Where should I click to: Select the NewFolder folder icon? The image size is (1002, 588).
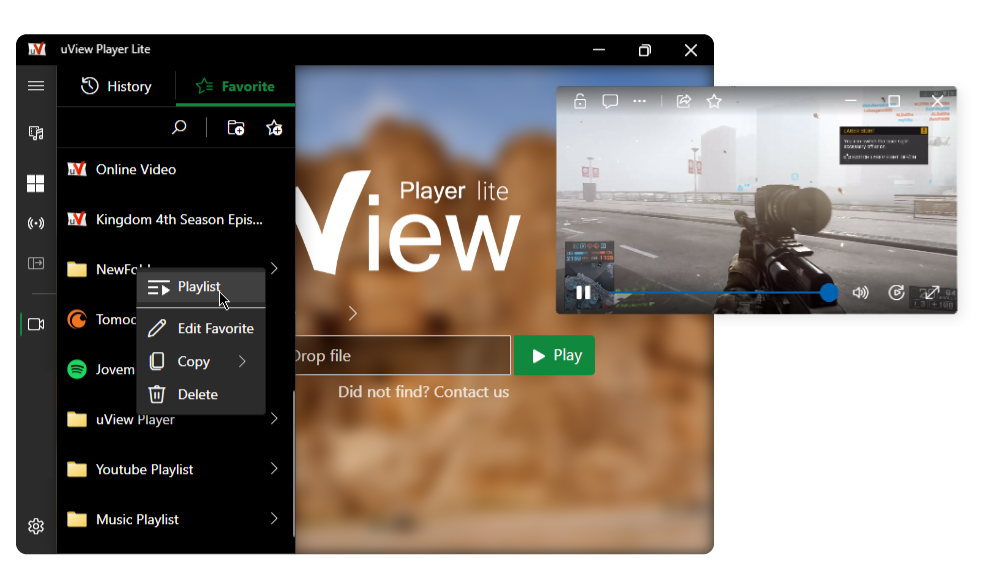click(77, 269)
